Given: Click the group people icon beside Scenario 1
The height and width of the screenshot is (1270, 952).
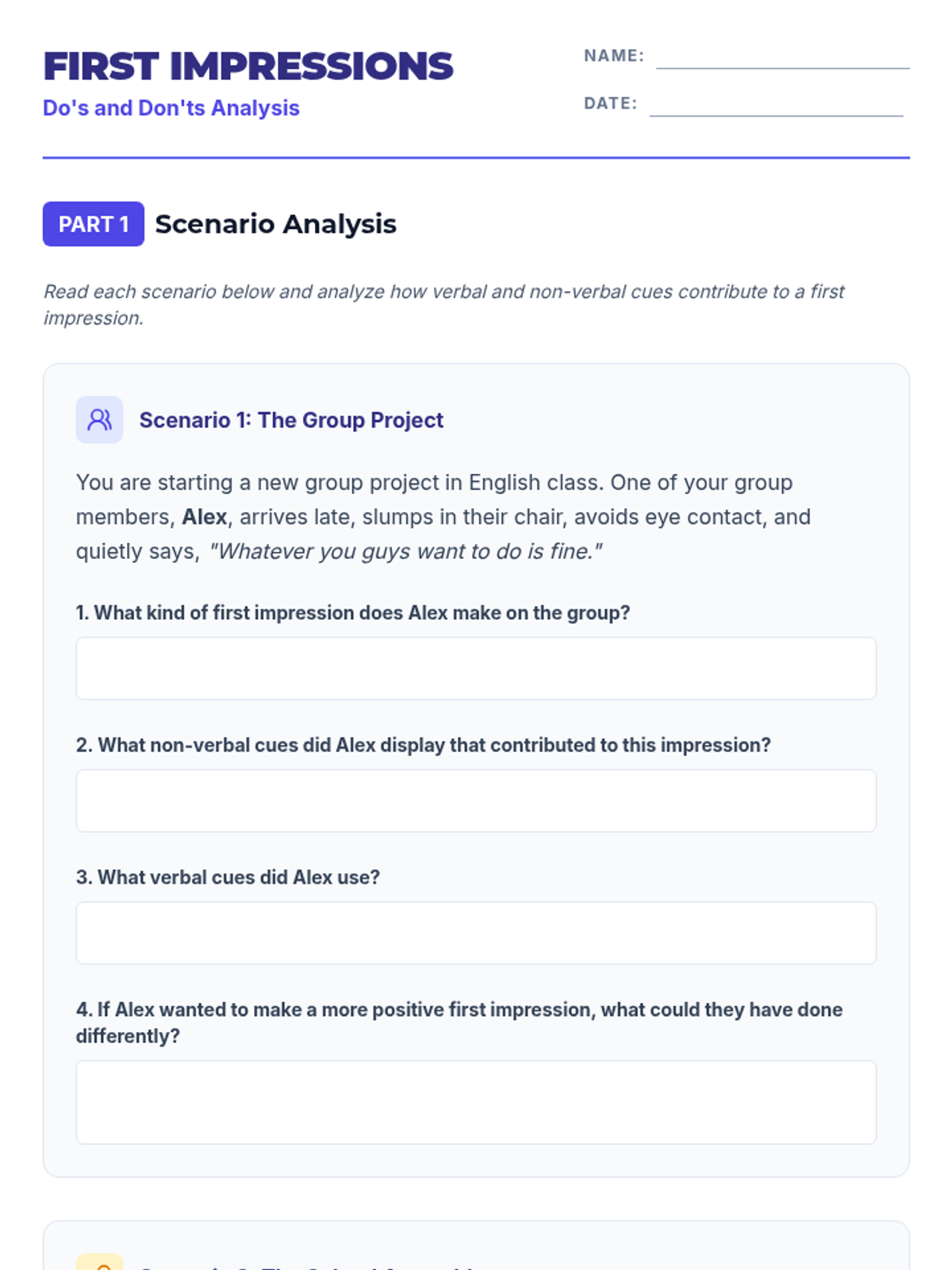Looking at the screenshot, I should click(x=99, y=420).
